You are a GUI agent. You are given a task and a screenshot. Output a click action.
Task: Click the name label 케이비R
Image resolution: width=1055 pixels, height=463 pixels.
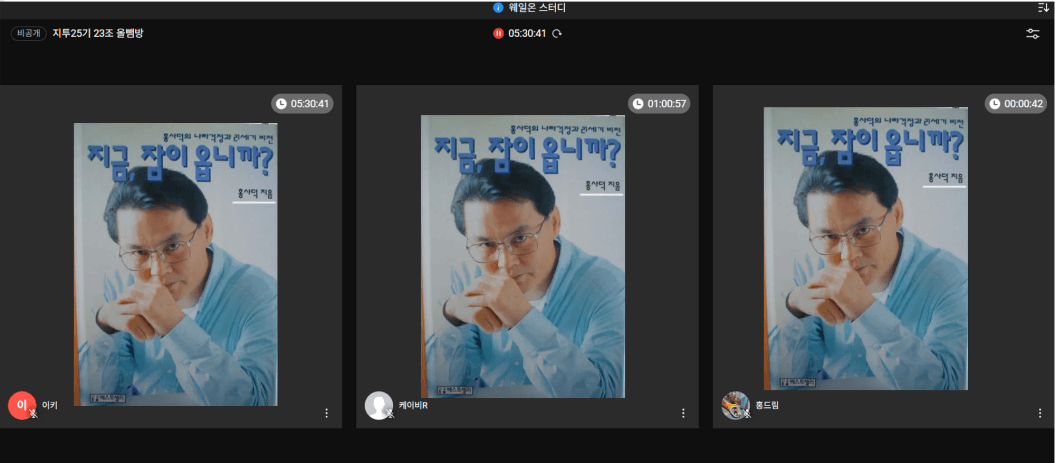tap(413, 405)
